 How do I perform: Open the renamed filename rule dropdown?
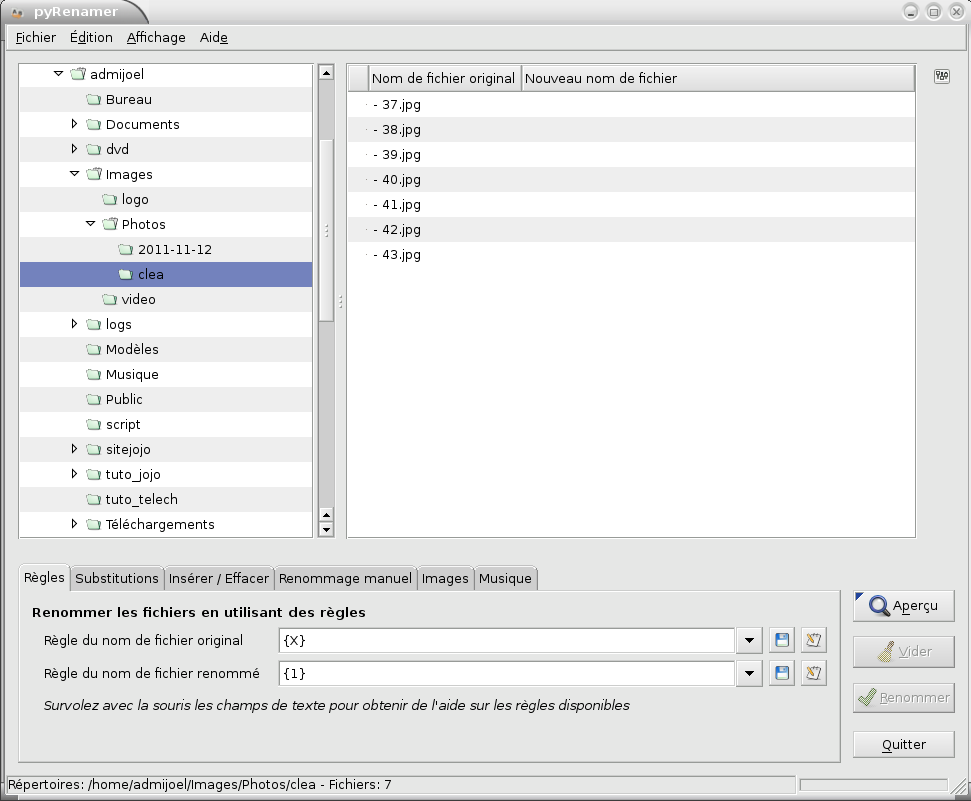(x=749, y=675)
